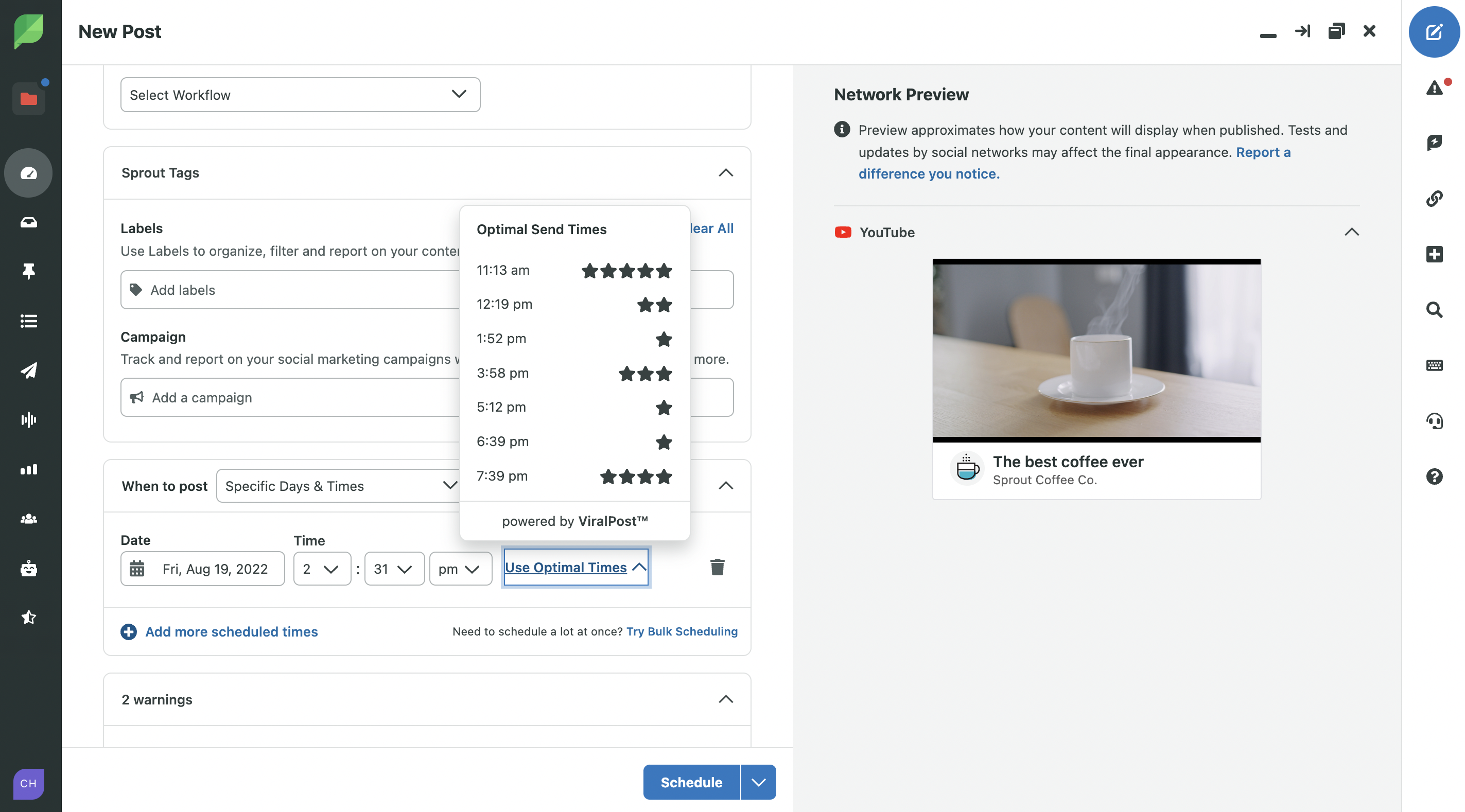Open the minutes dropdown showing 31
Viewport: 1465px width, 812px height.
(394, 569)
